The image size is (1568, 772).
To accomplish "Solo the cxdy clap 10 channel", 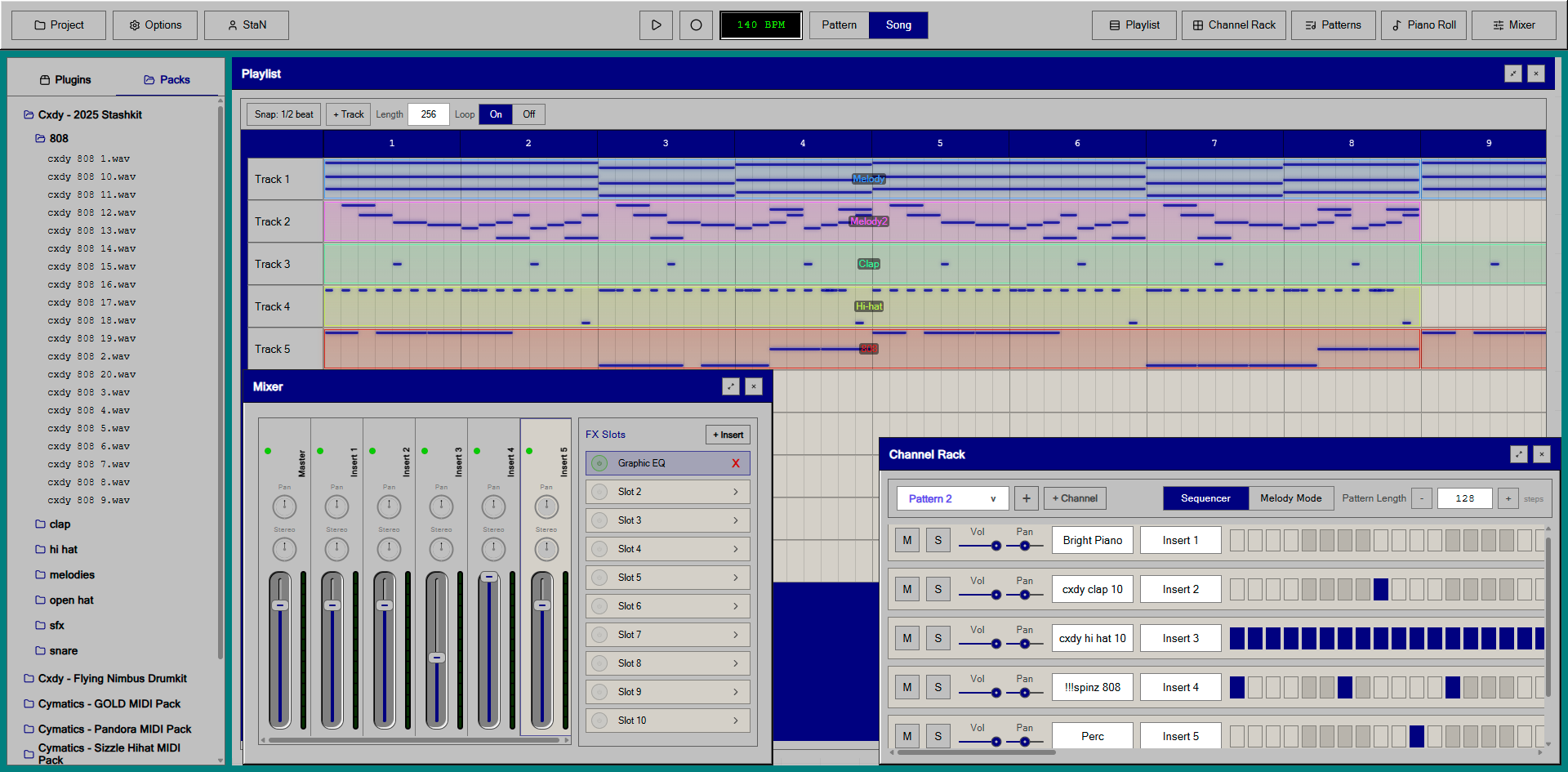I will [938, 589].
